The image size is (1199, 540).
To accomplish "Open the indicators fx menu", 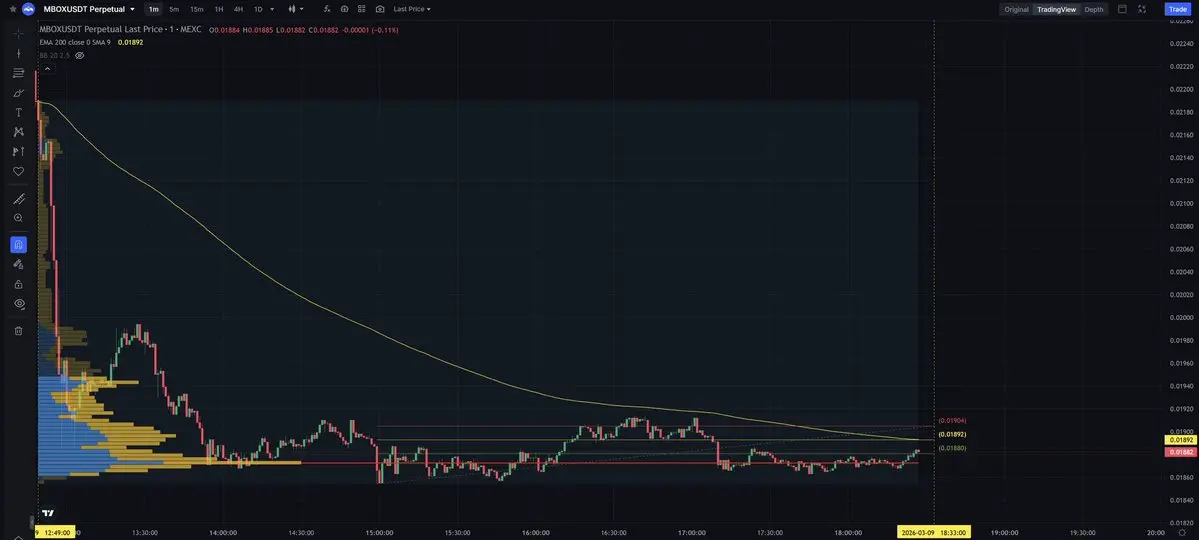I will (327, 9).
